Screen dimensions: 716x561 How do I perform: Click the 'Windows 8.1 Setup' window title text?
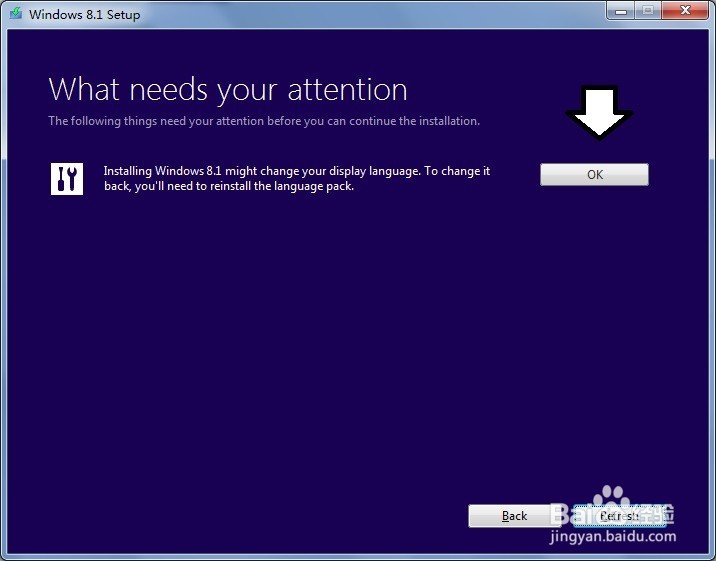pos(84,15)
